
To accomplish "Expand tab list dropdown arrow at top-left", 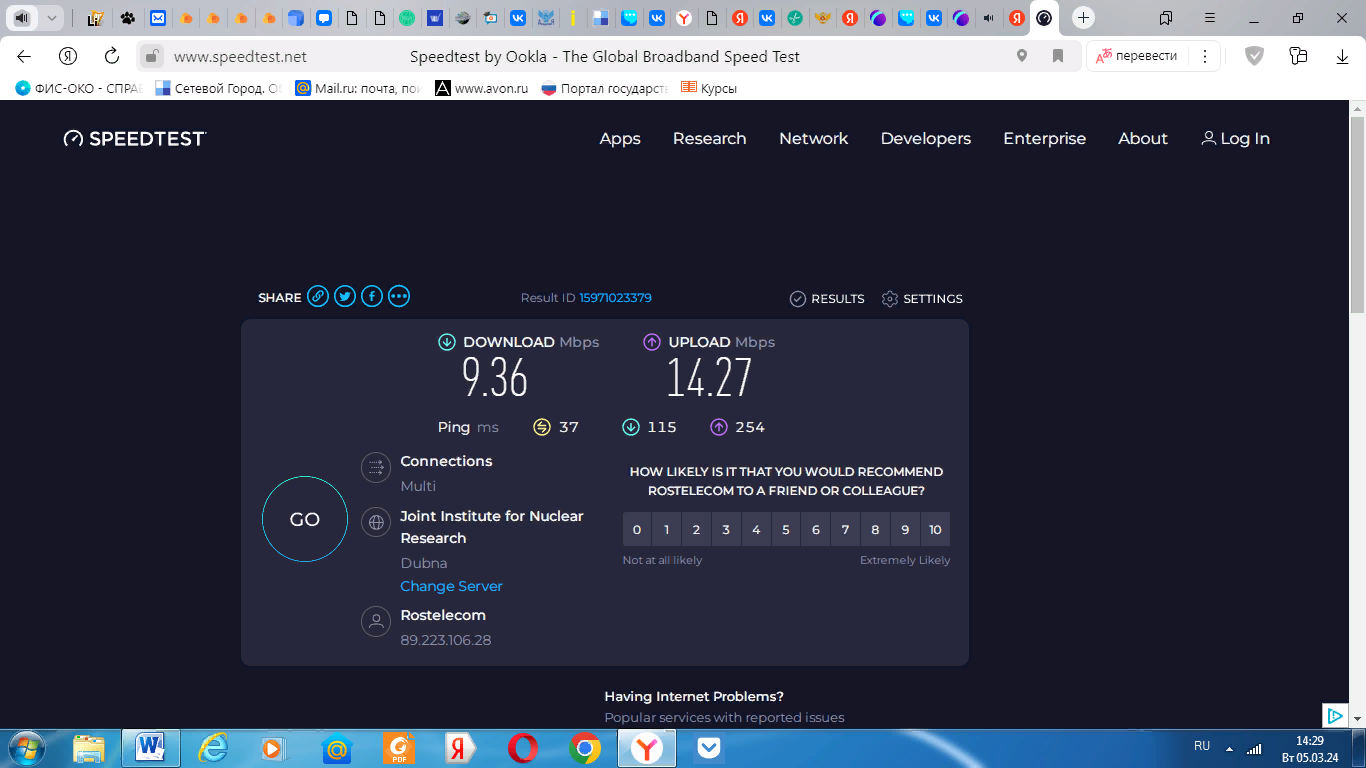I will (51, 18).
